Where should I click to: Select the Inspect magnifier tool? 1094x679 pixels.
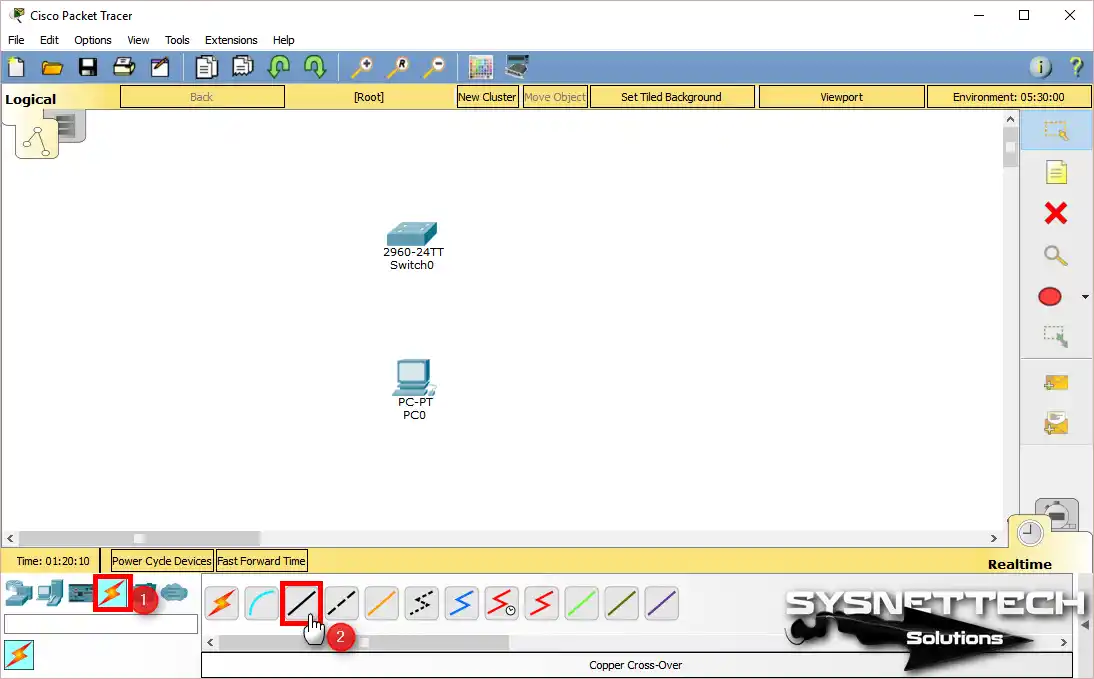click(x=1056, y=255)
